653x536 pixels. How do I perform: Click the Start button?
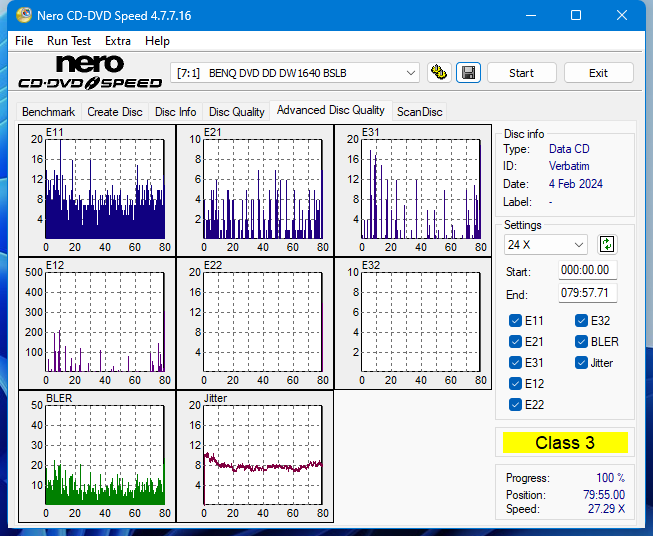pyautogui.click(x=521, y=73)
